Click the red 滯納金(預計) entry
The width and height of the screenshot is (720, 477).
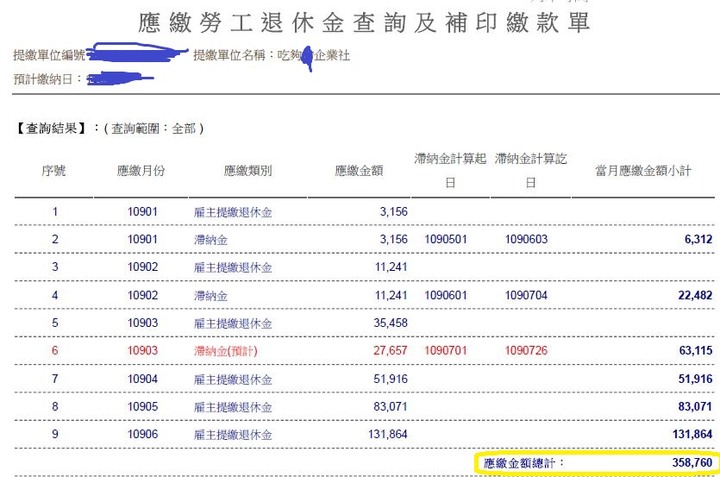click(225, 351)
